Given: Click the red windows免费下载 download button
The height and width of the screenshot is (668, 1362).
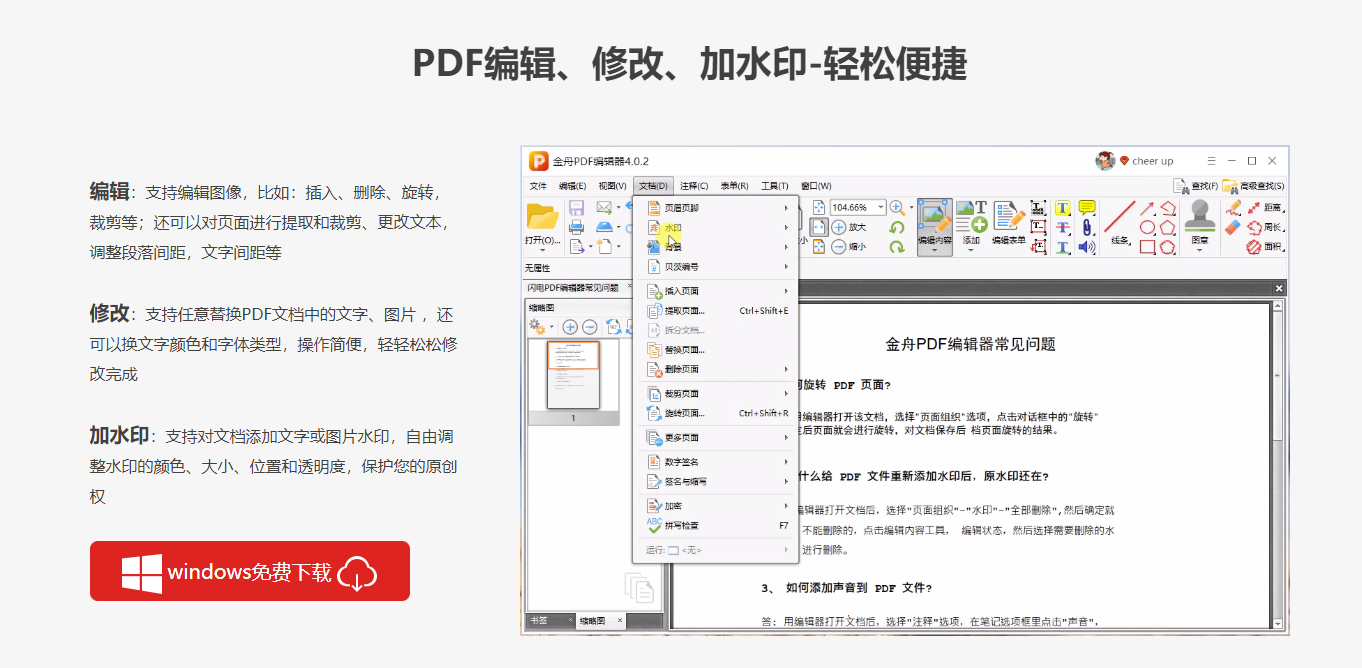Looking at the screenshot, I should [x=250, y=571].
